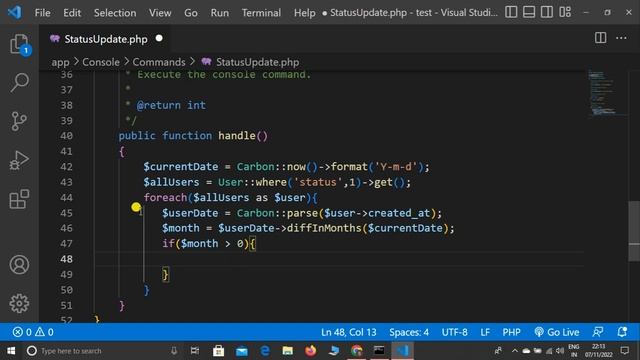The height and width of the screenshot is (360, 640).
Task: Open the Extensions view
Action: click(x=19, y=199)
